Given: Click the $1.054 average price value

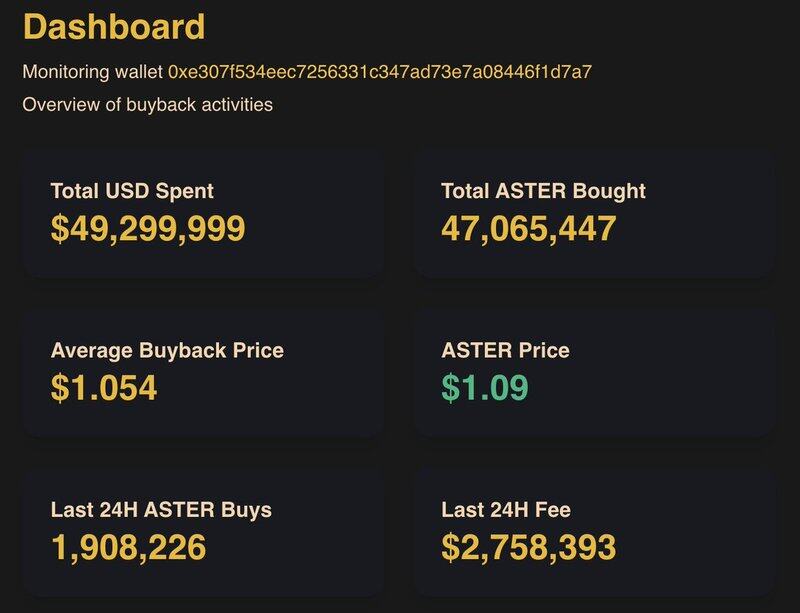Looking at the screenshot, I should (x=104, y=388).
